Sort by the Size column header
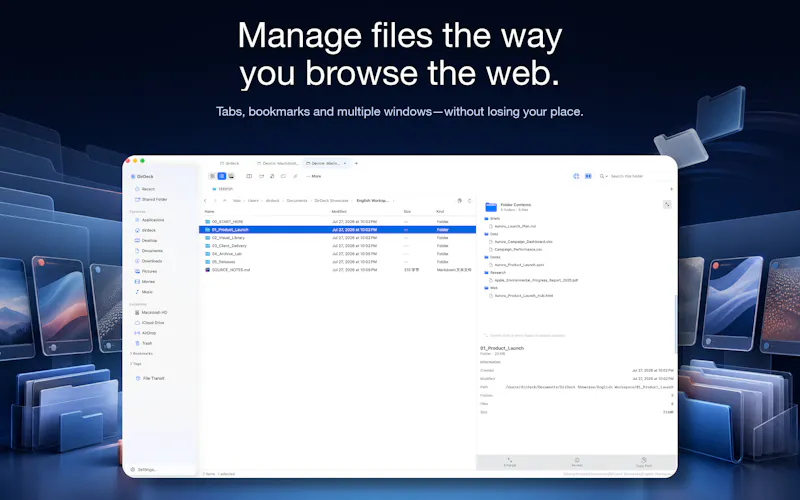This screenshot has width=800, height=500. [x=407, y=211]
